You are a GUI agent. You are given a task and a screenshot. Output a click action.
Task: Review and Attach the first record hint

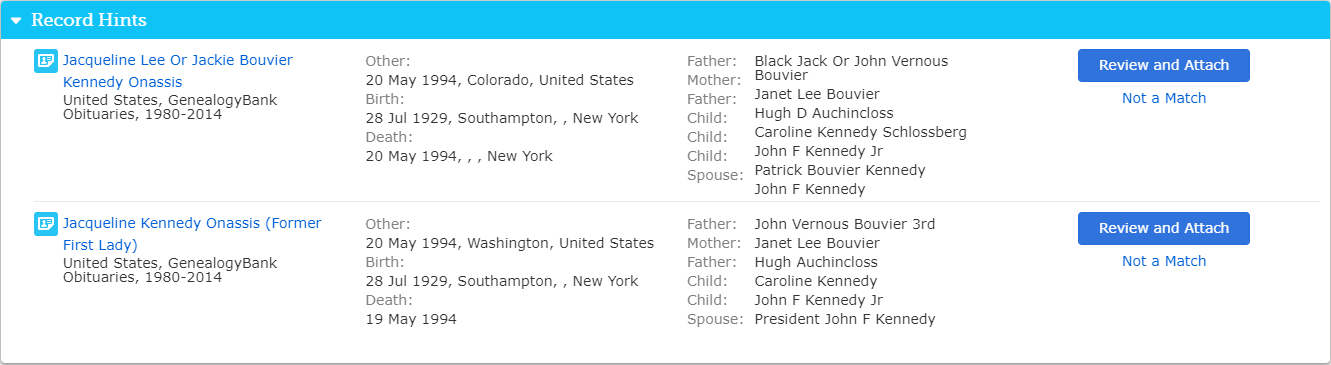point(1164,65)
